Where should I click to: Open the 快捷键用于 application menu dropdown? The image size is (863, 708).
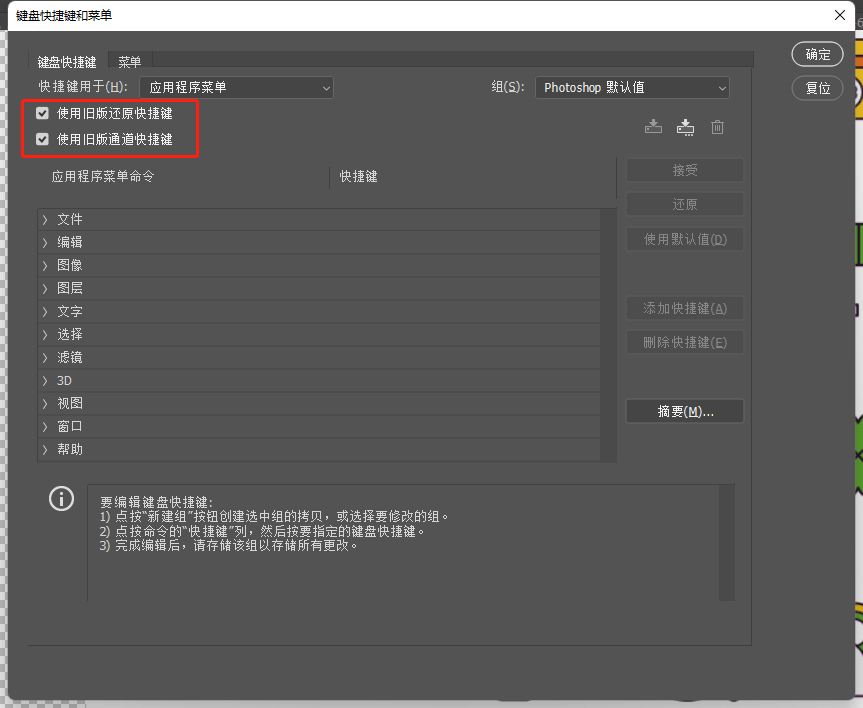click(x=235, y=87)
